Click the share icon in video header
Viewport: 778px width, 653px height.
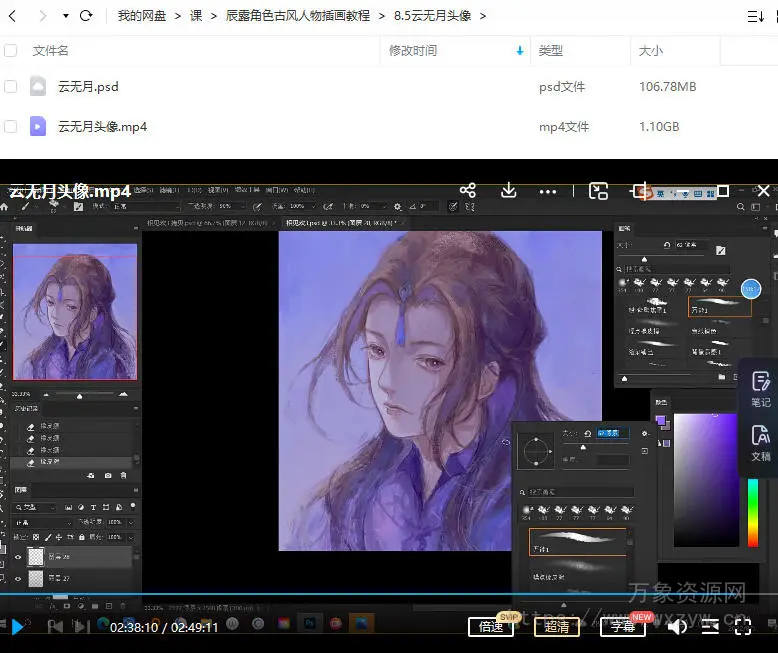[468, 190]
